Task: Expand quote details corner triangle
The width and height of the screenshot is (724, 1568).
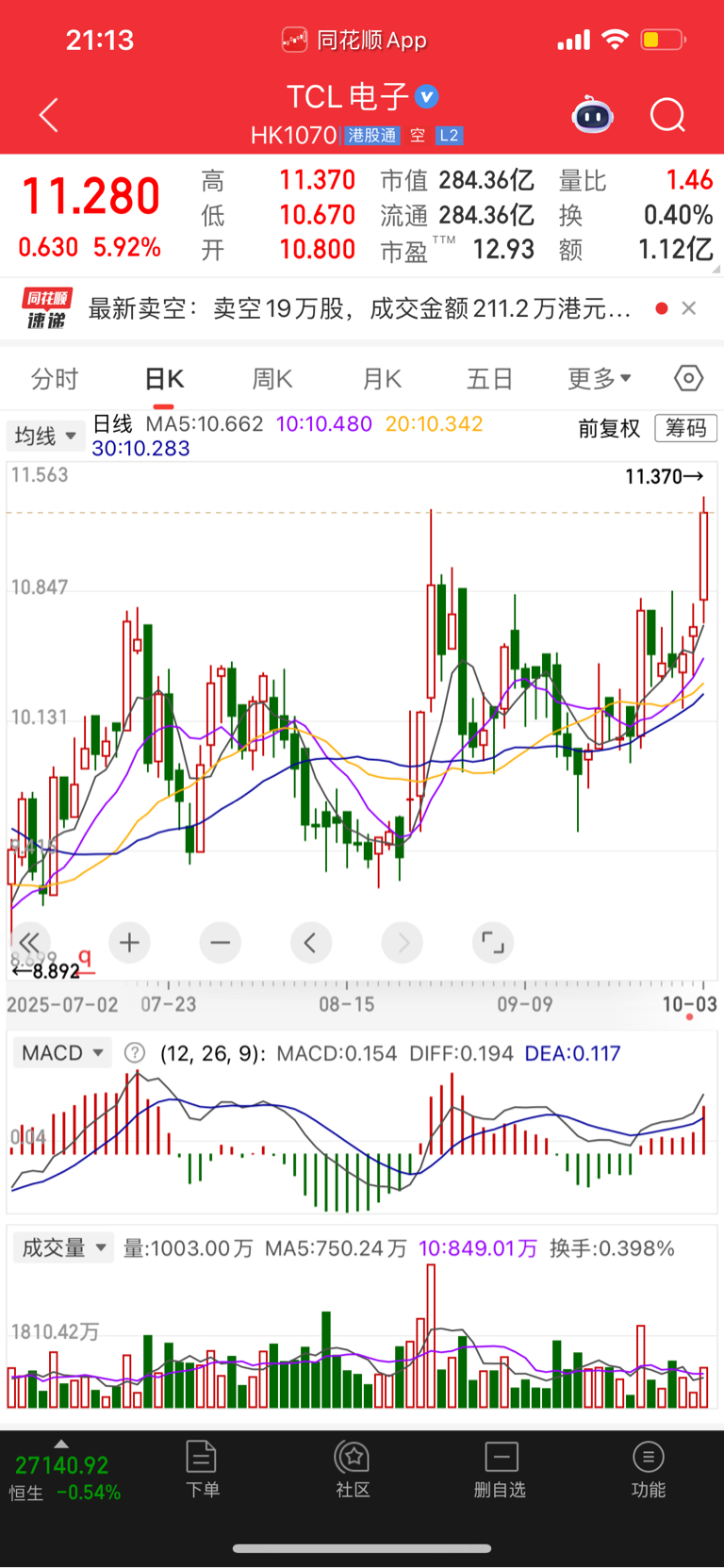Action: tap(717, 270)
